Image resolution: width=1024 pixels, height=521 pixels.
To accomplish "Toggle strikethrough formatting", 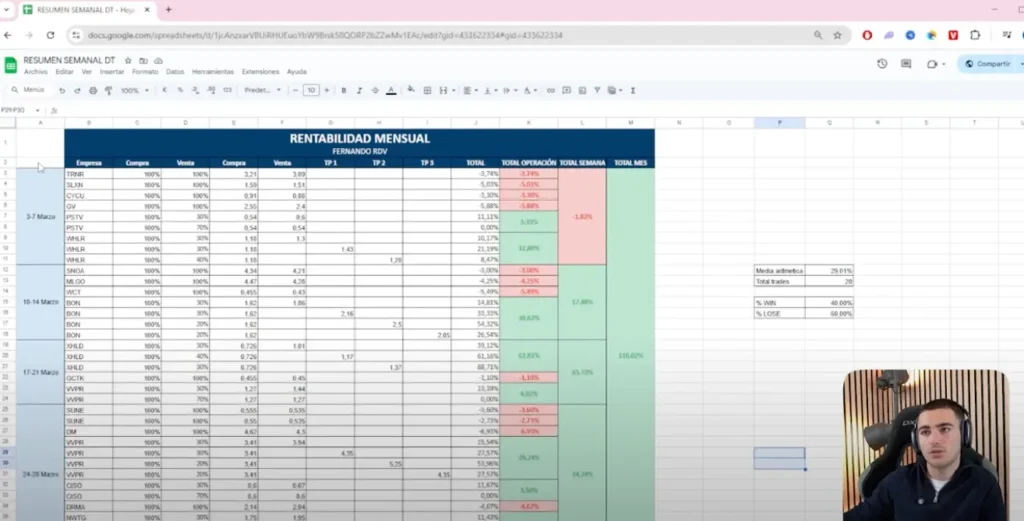I will pyautogui.click(x=375, y=91).
